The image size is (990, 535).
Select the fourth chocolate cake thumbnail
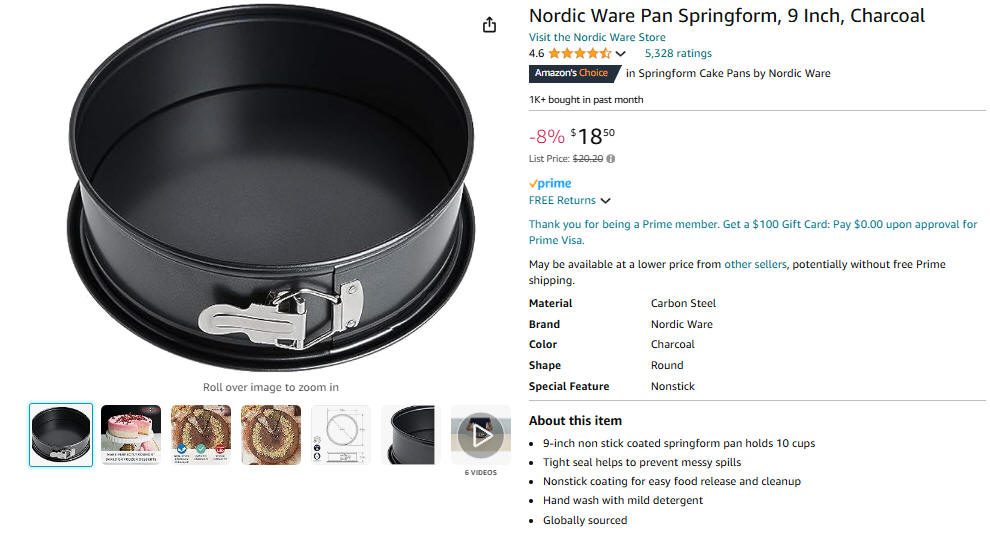pyautogui.click(x=271, y=435)
